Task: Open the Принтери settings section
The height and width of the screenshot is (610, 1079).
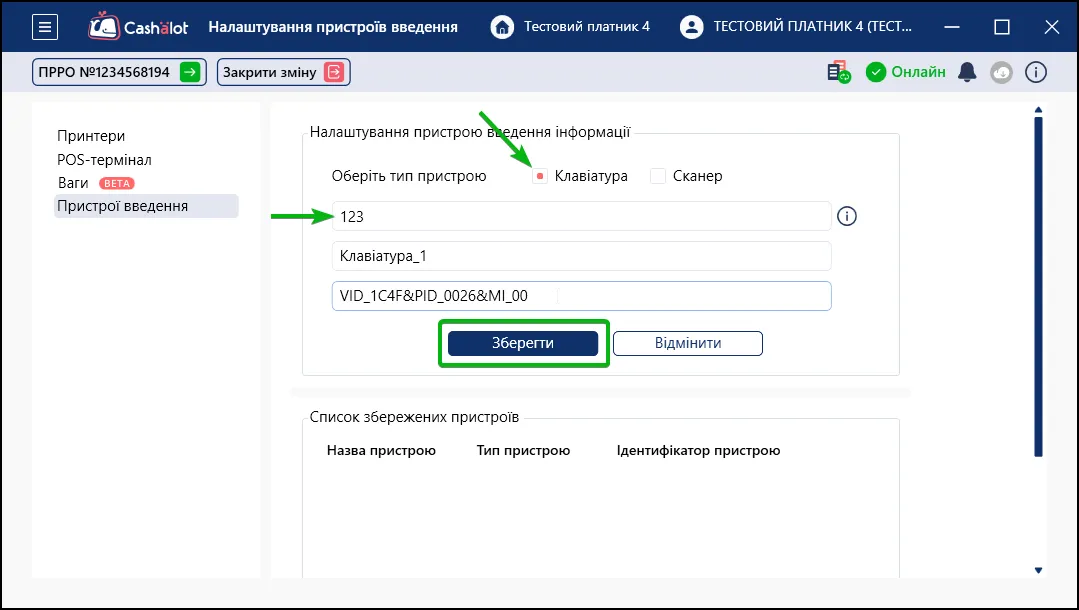Action: coord(91,136)
